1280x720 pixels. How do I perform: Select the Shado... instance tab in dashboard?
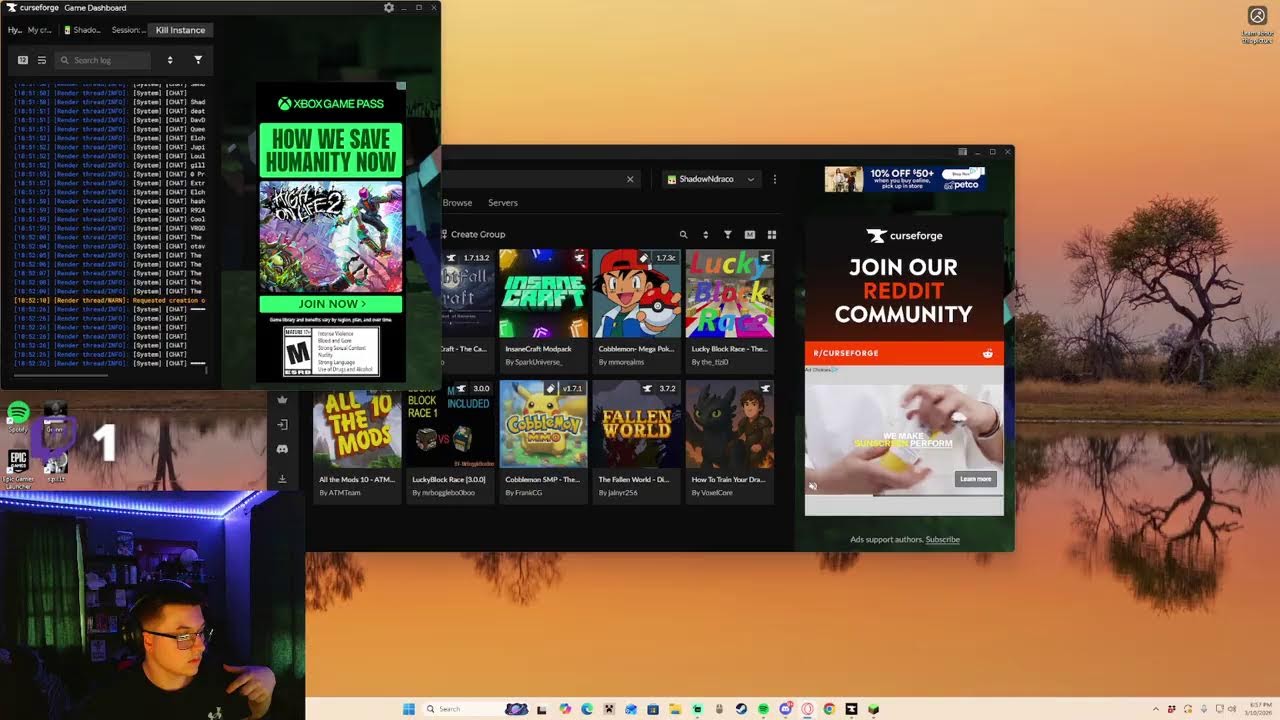click(83, 30)
